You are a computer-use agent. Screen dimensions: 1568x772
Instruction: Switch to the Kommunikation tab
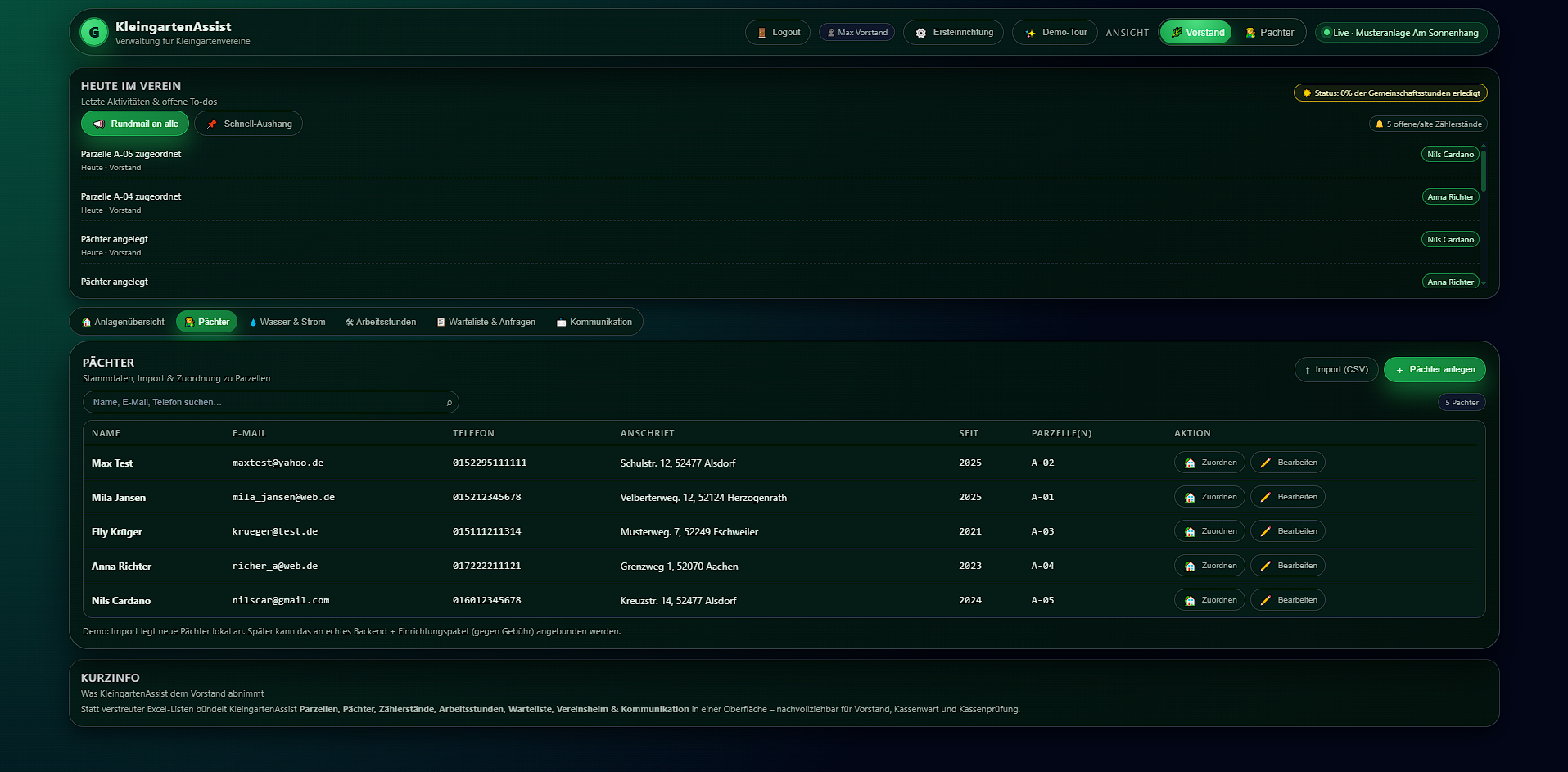595,322
